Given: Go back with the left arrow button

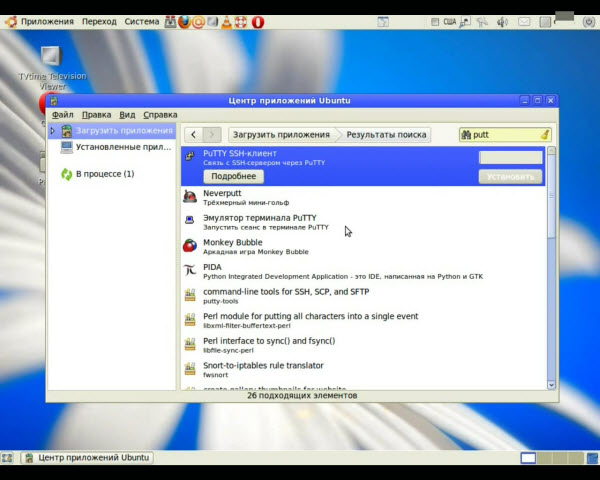Looking at the screenshot, I should 194,134.
